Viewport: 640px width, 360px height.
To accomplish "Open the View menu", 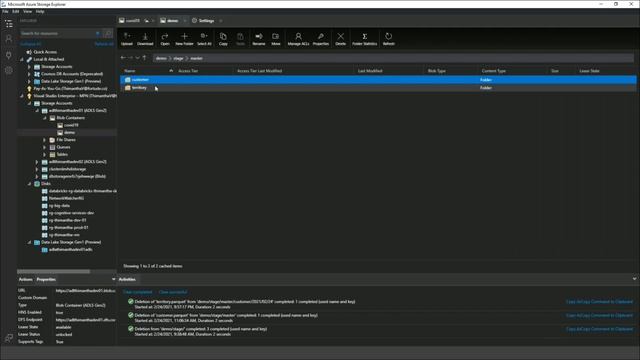I will click(x=27, y=11).
